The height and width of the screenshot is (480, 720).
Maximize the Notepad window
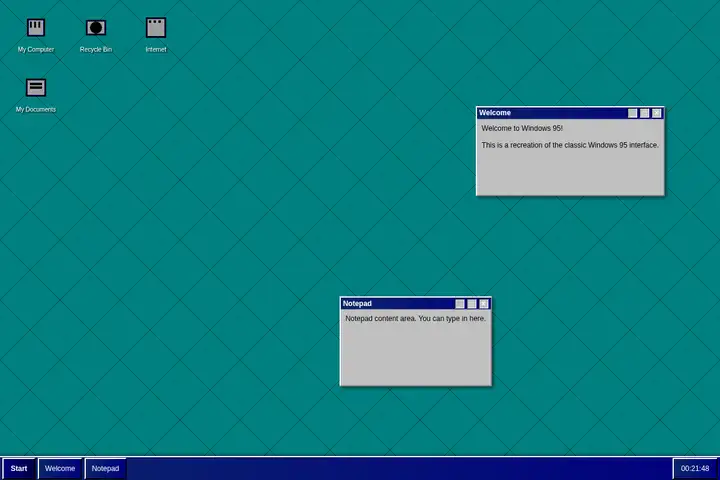472,304
